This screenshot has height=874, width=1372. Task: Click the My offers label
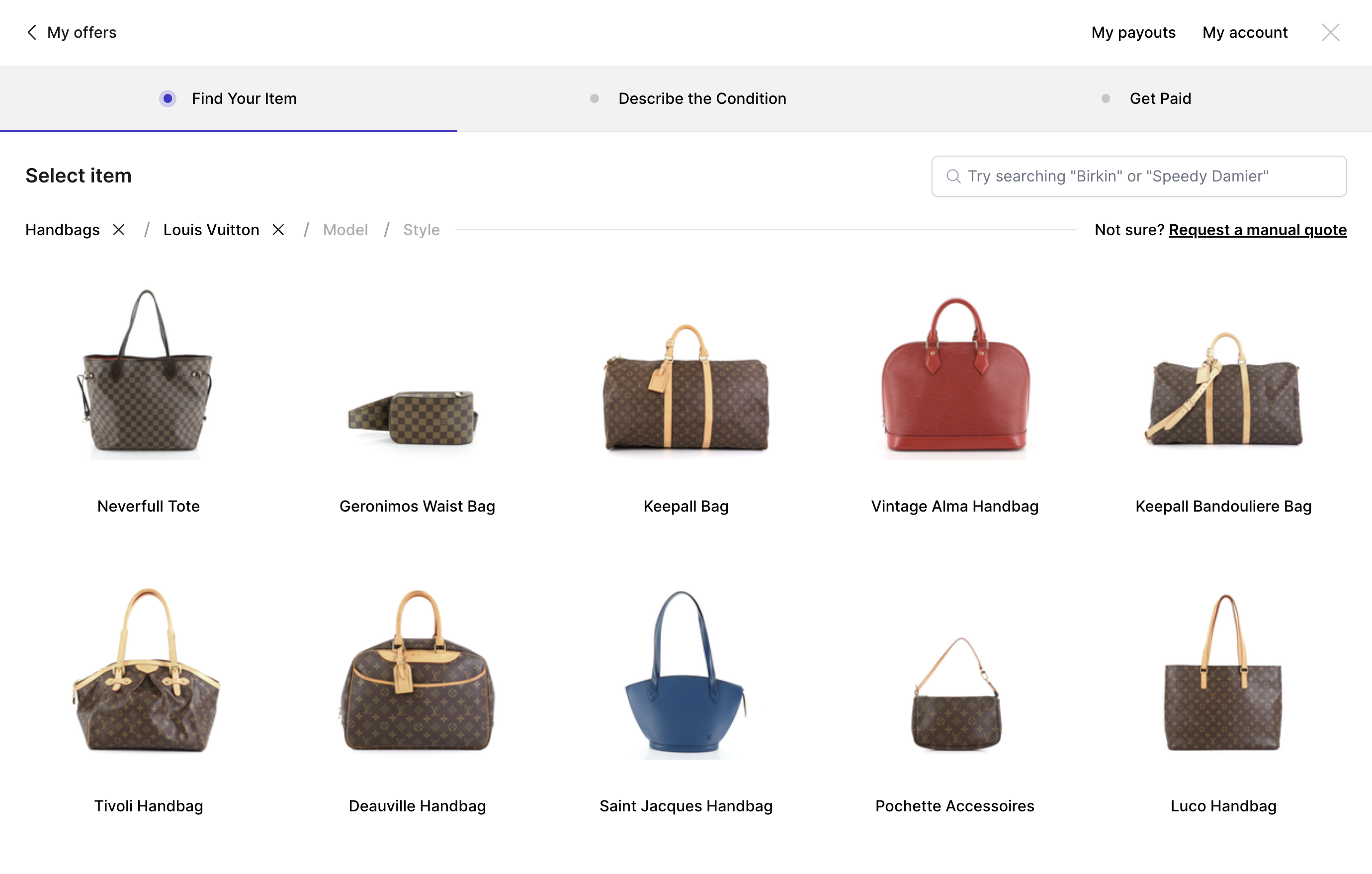pyautogui.click(x=82, y=32)
